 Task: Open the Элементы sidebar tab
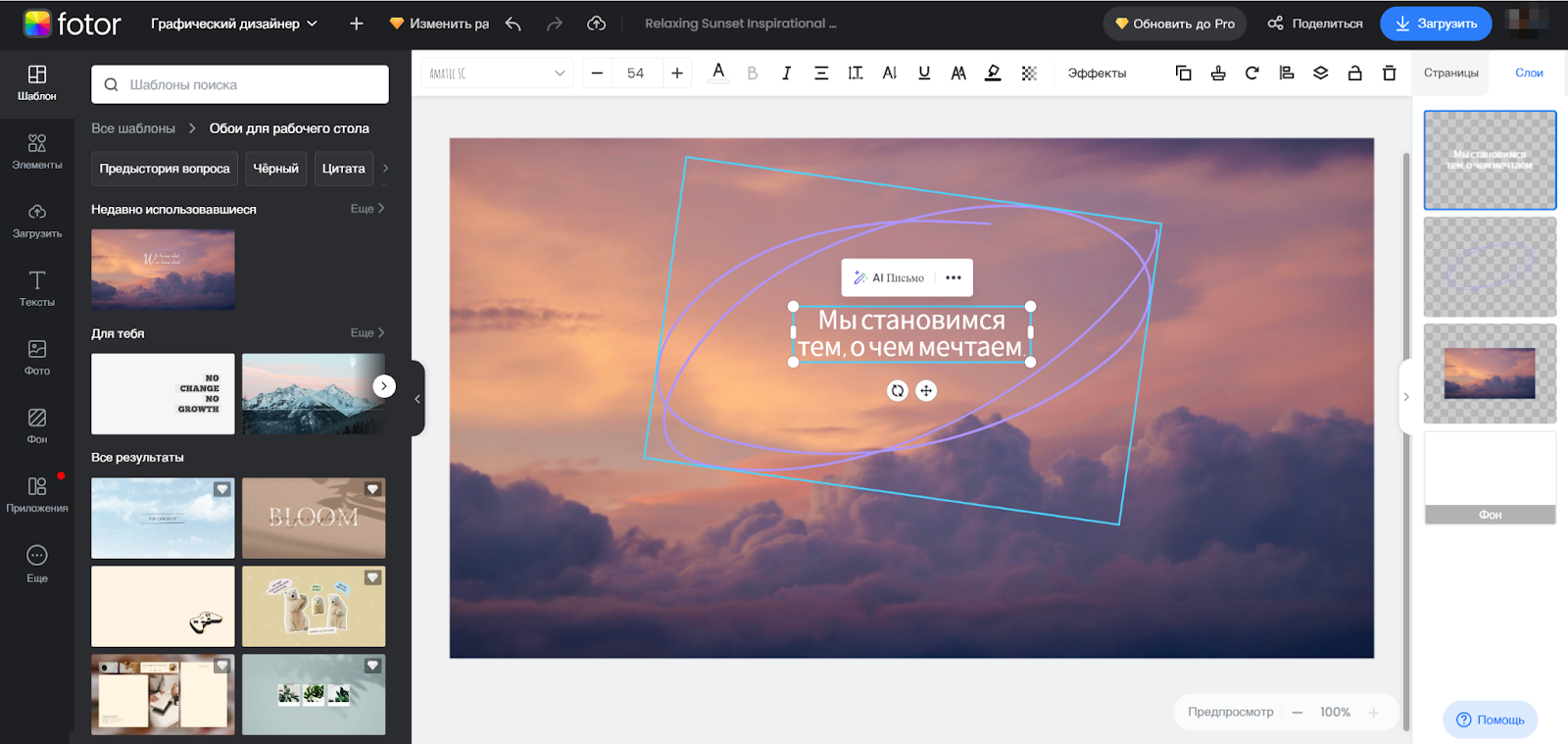[x=37, y=152]
